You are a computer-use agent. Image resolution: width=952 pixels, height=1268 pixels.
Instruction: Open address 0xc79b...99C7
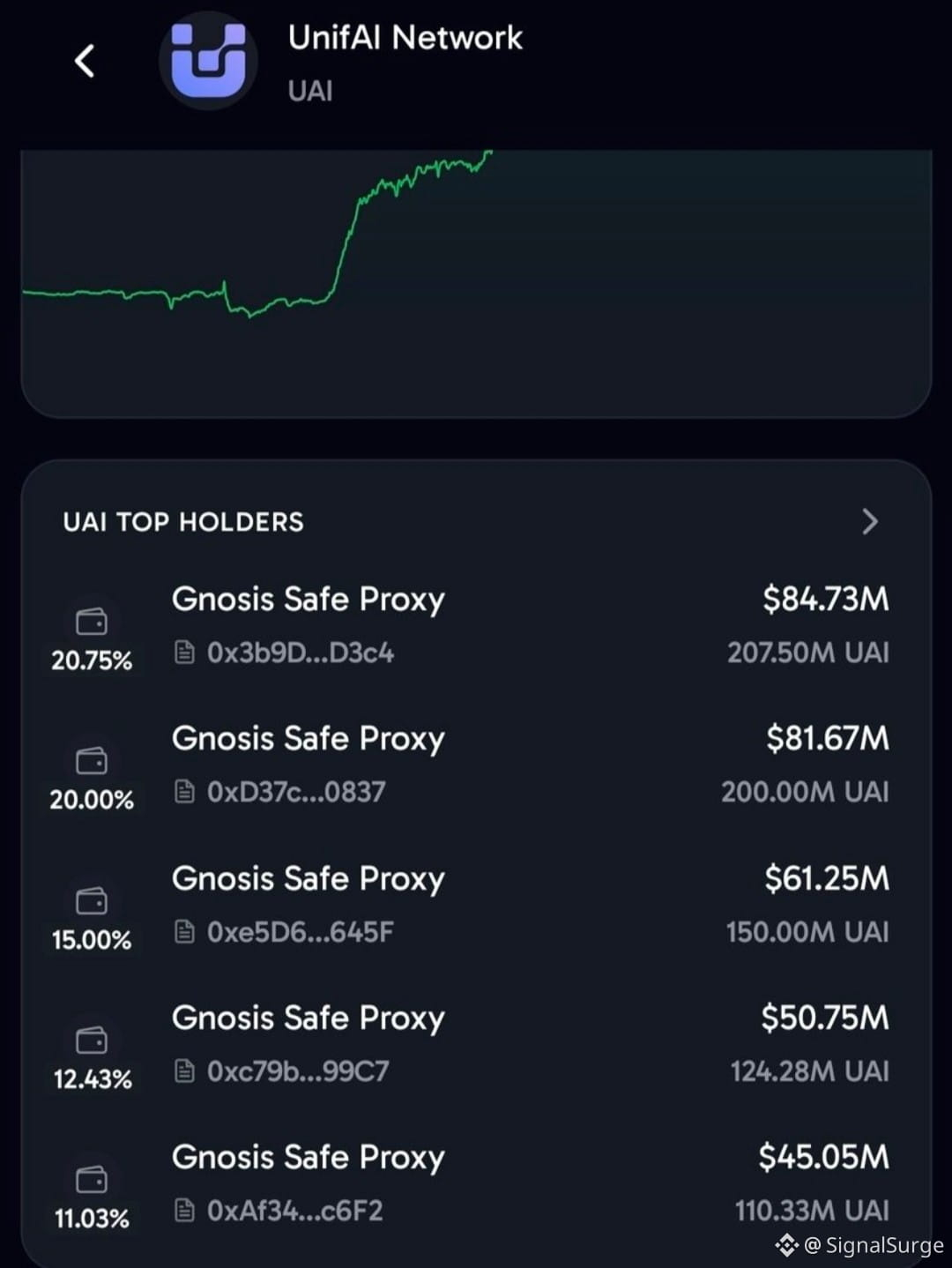click(x=298, y=1071)
